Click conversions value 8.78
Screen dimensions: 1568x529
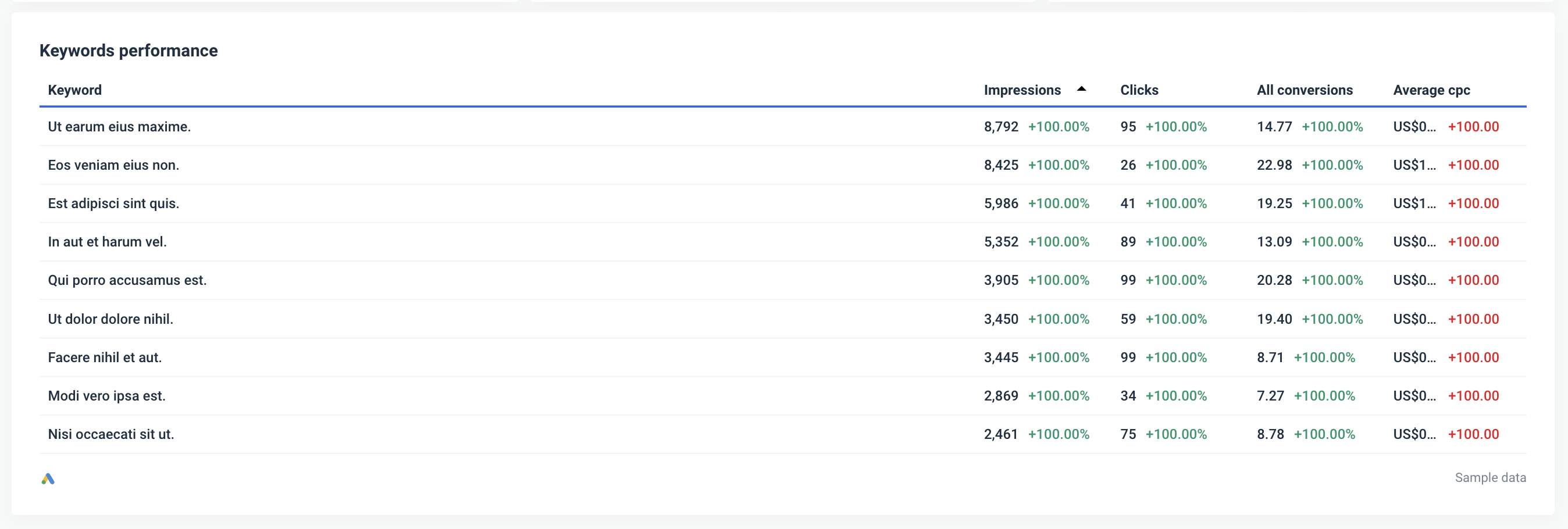1270,434
